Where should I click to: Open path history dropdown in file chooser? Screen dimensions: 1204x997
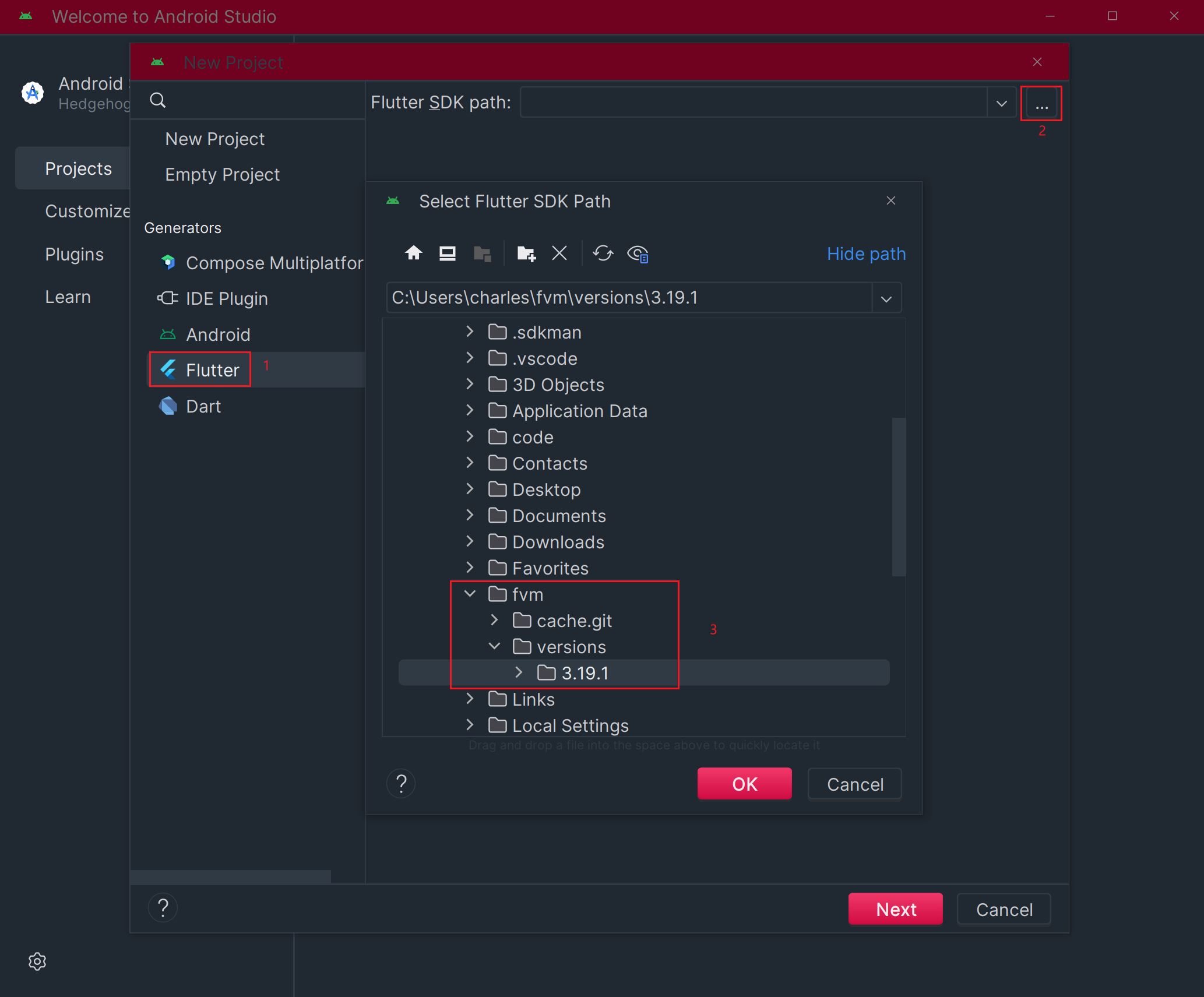click(886, 298)
